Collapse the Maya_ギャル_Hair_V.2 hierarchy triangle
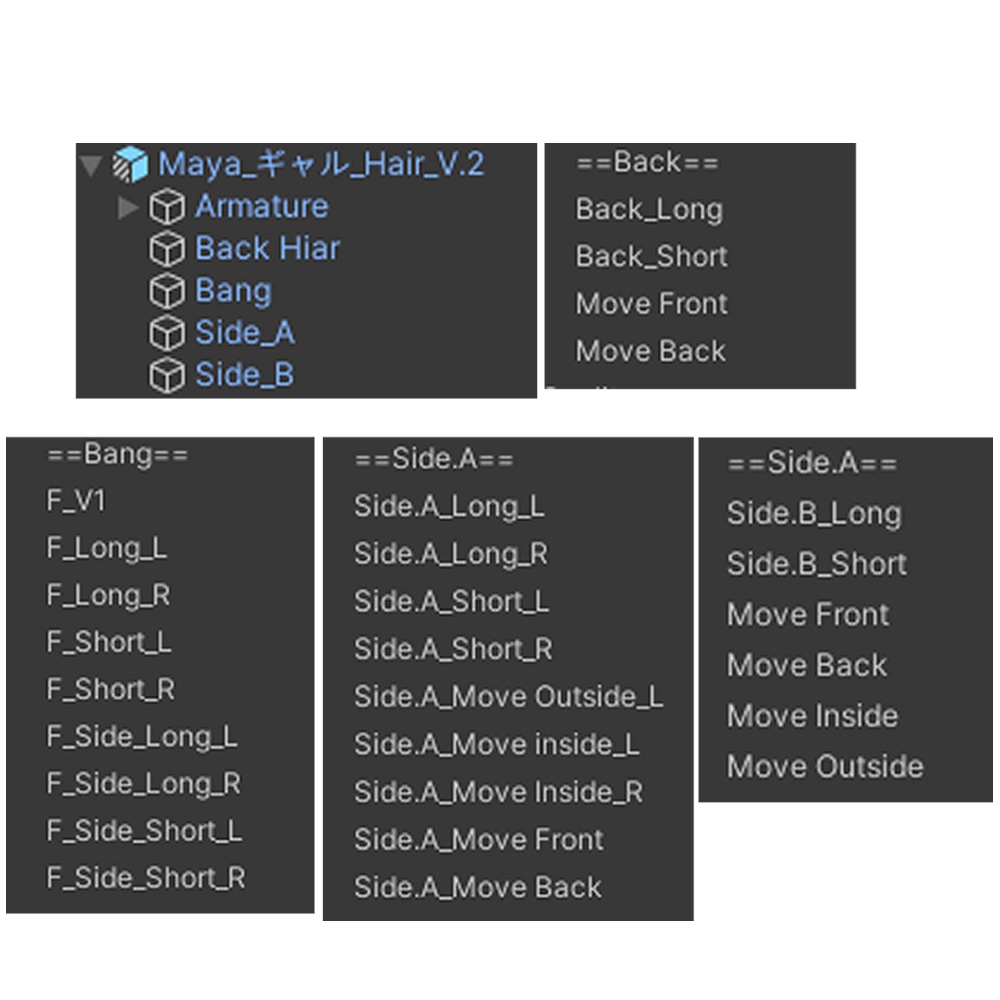This screenshot has height=1000, width=1000. (x=91, y=165)
